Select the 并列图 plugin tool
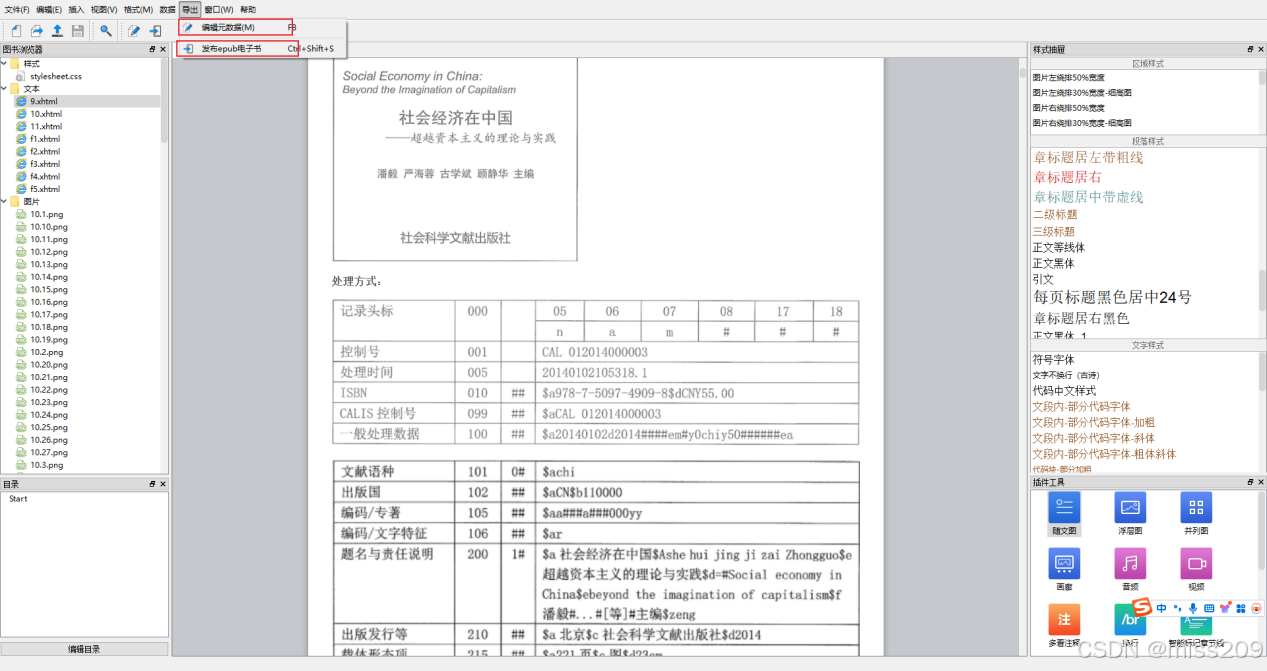Viewport: 1267px width, 671px height. pyautogui.click(x=1196, y=514)
